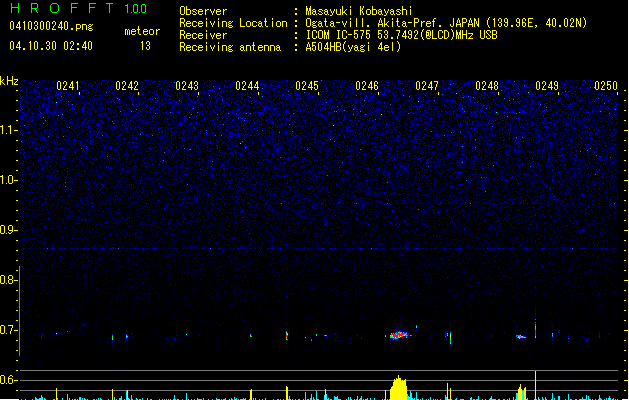Click the kHz axis unit label
This screenshot has width=629, height=400.
[x=9, y=81]
